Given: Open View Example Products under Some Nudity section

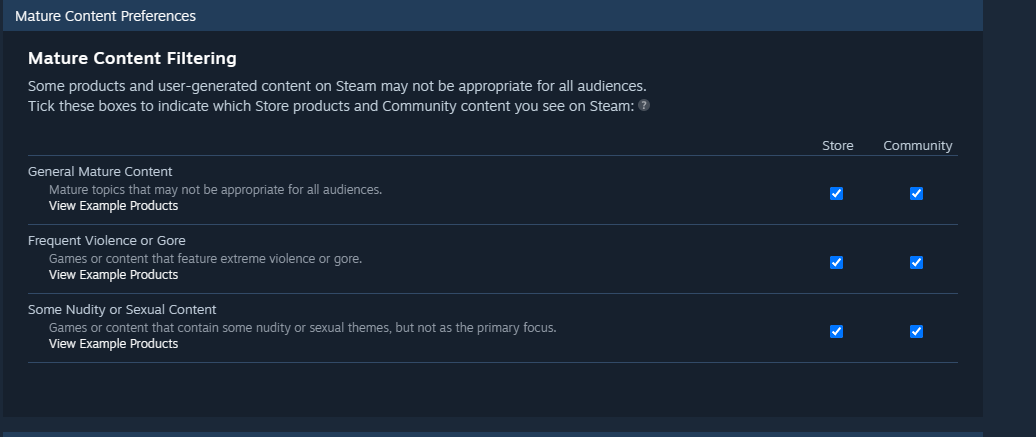Looking at the screenshot, I should pos(113,344).
